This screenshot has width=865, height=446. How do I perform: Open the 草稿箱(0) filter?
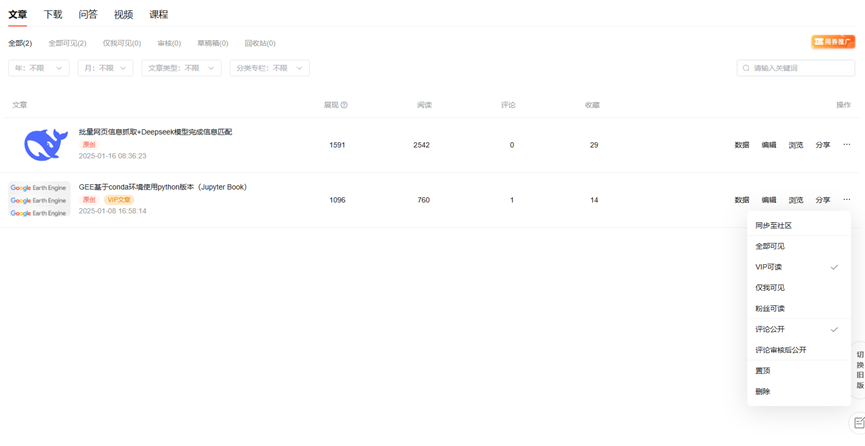[213, 43]
